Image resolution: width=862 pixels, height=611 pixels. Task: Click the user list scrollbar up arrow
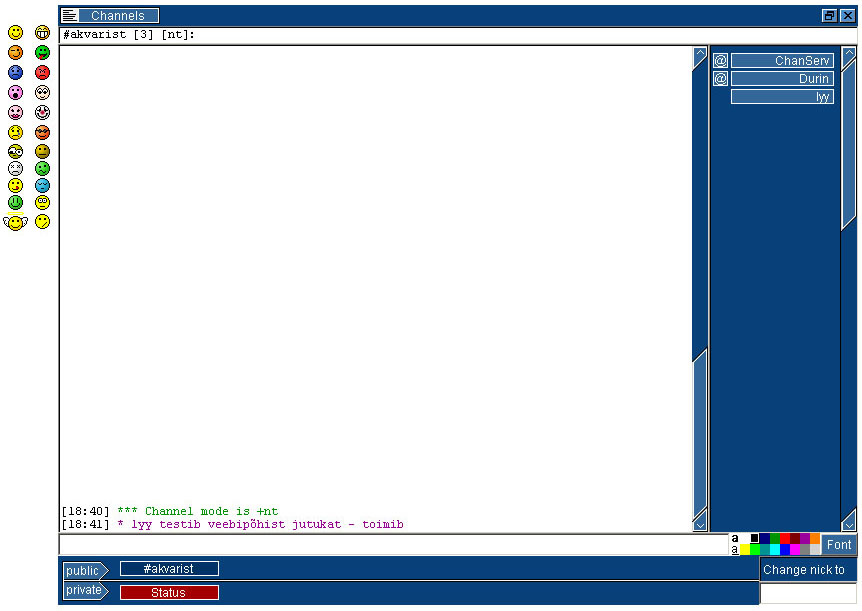(849, 57)
